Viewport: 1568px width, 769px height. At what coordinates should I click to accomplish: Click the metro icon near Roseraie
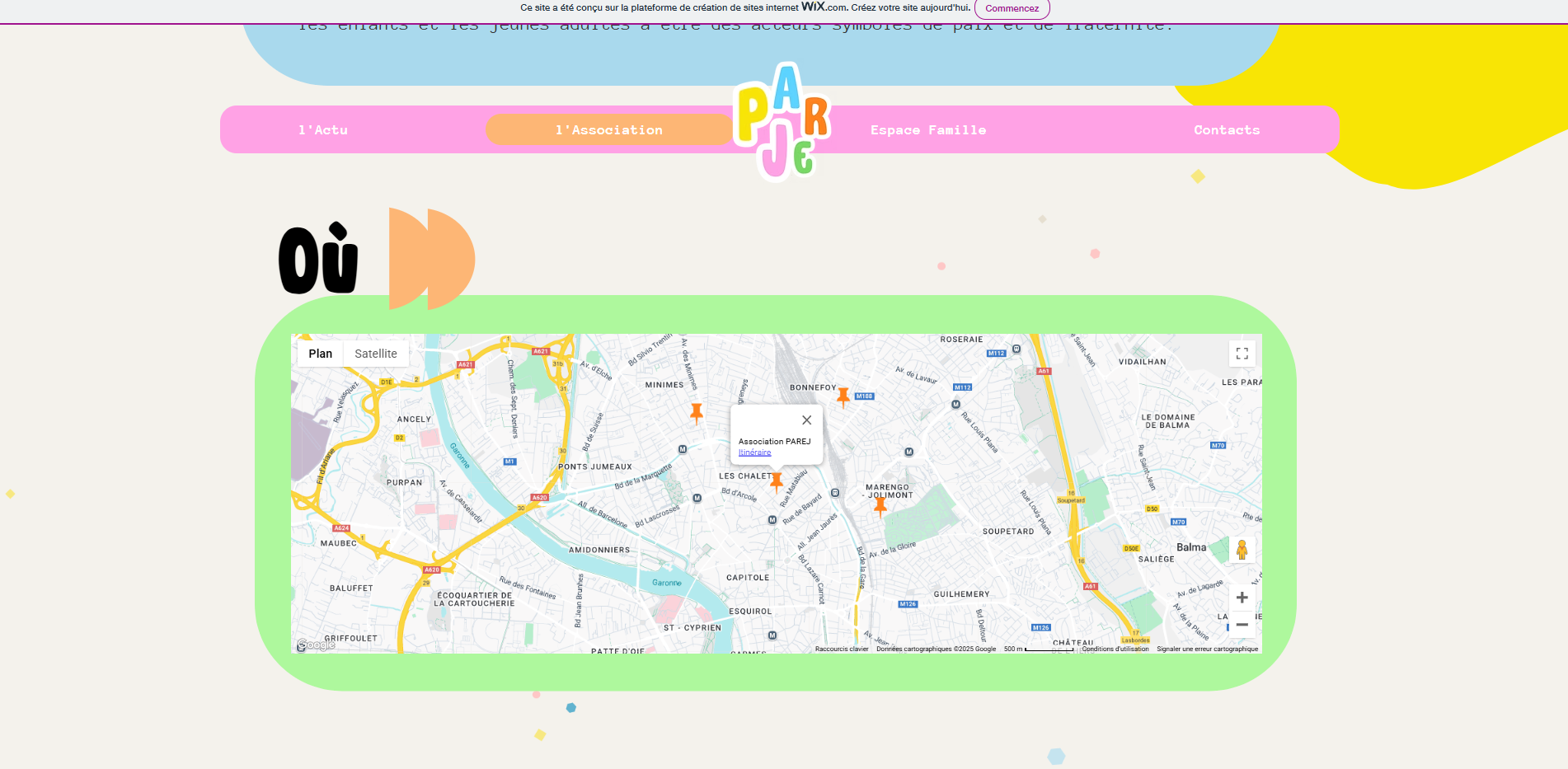(1016, 349)
